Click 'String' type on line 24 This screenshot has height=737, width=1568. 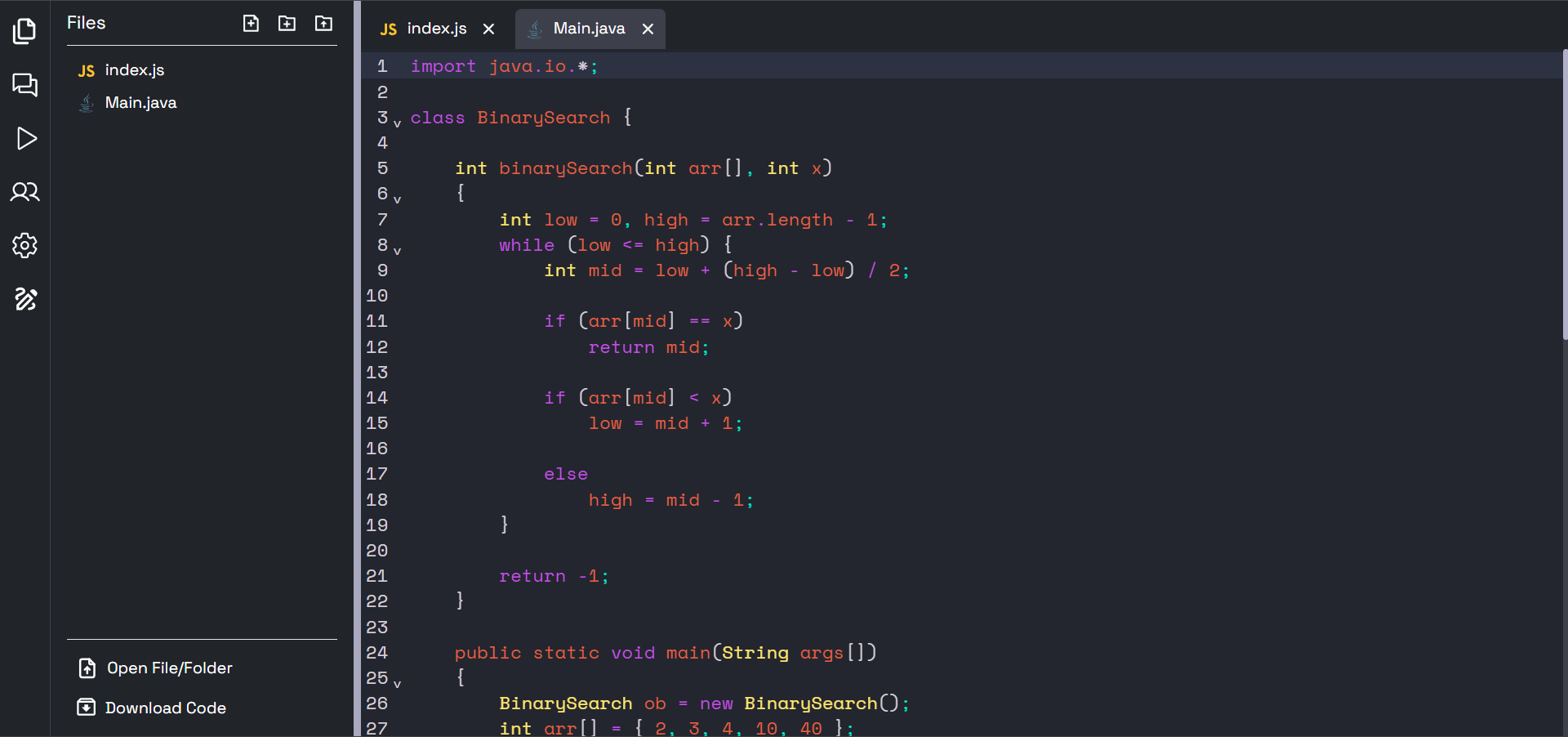(755, 653)
